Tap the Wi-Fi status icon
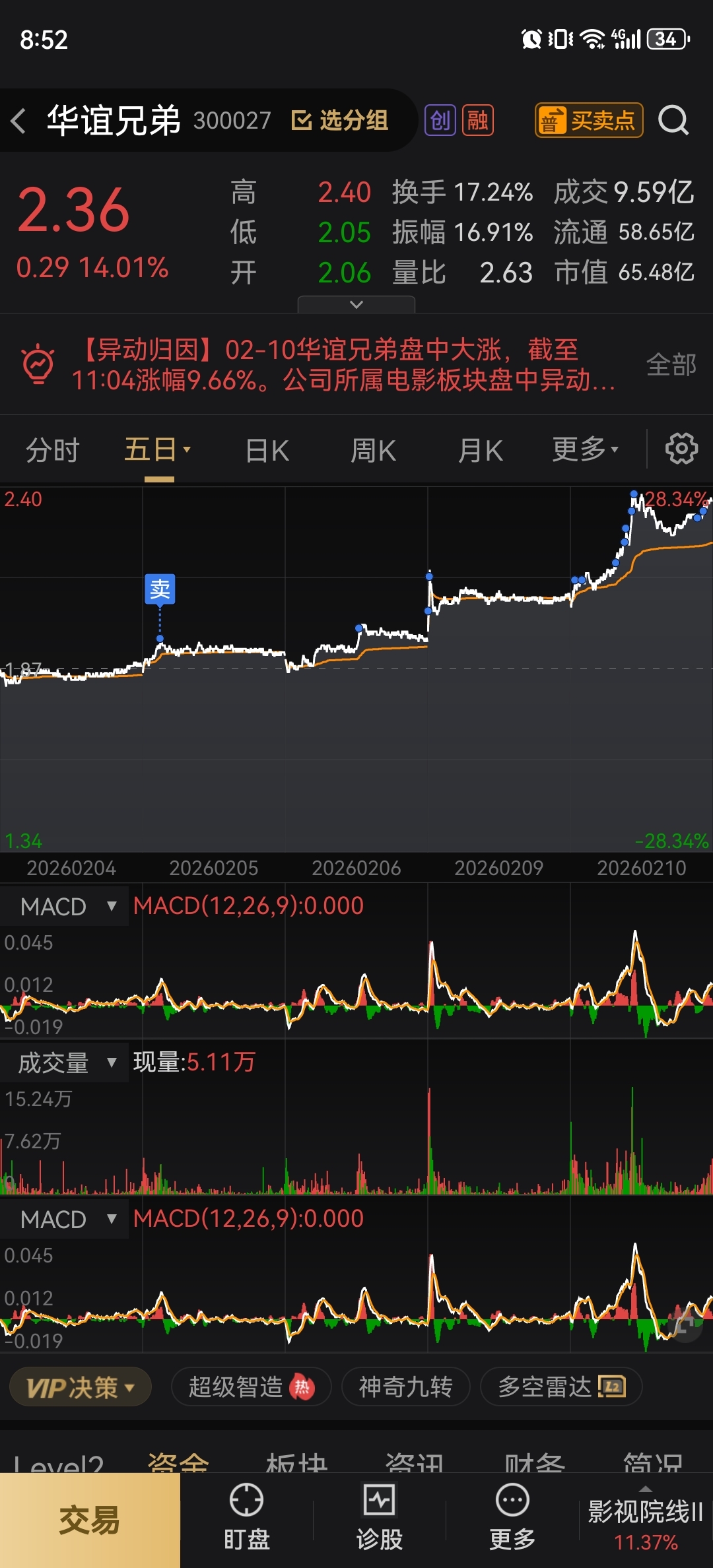The image size is (713, 1568). [x=593, y=39]
